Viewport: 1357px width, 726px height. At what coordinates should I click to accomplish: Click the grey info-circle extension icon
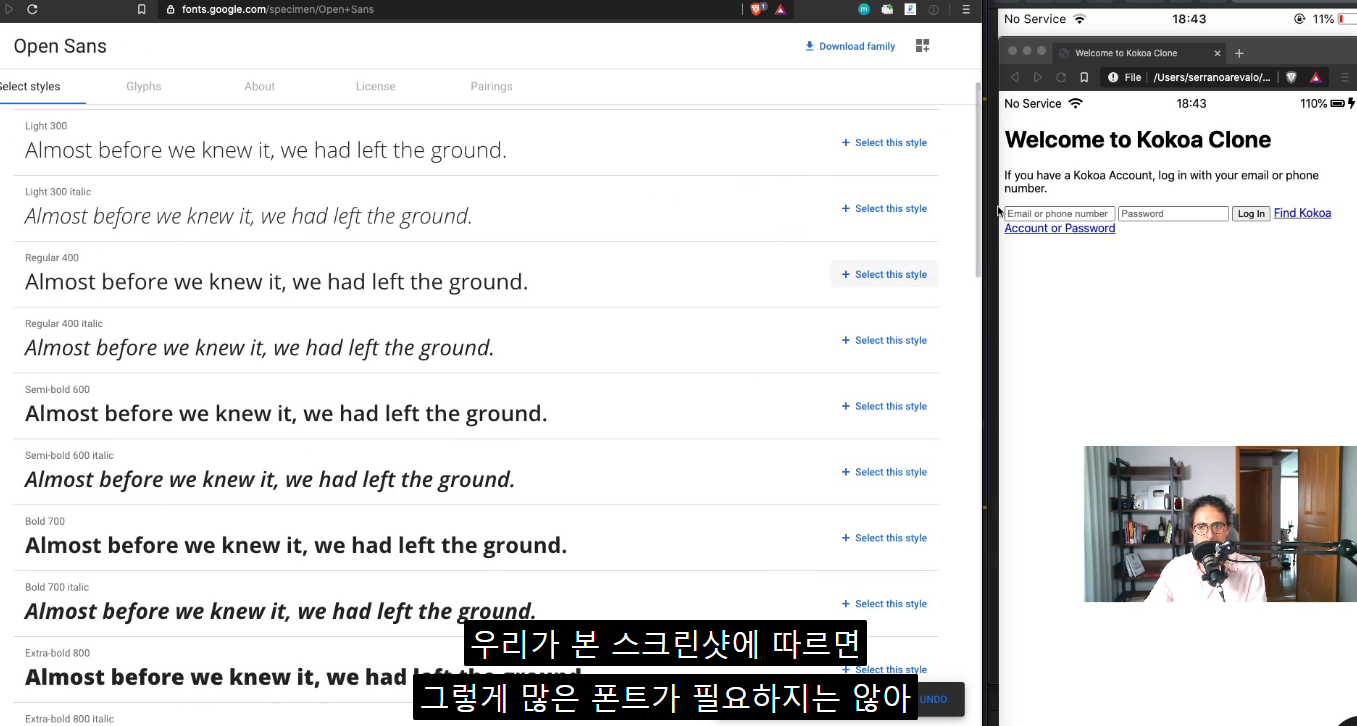934,9
